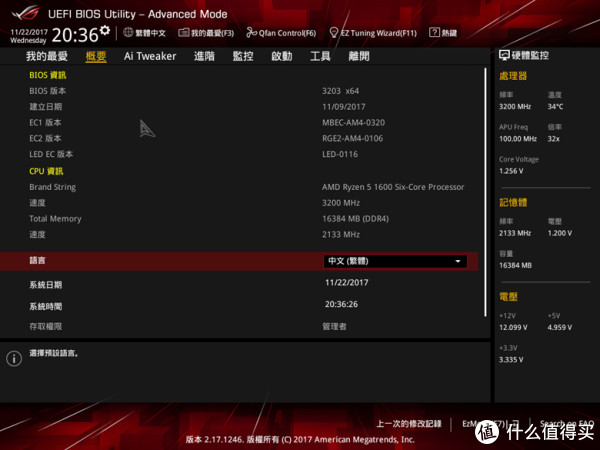
Task: Click EC2 版本 value RGE2-AM4-0106
Action: click(x=352, y=139)
